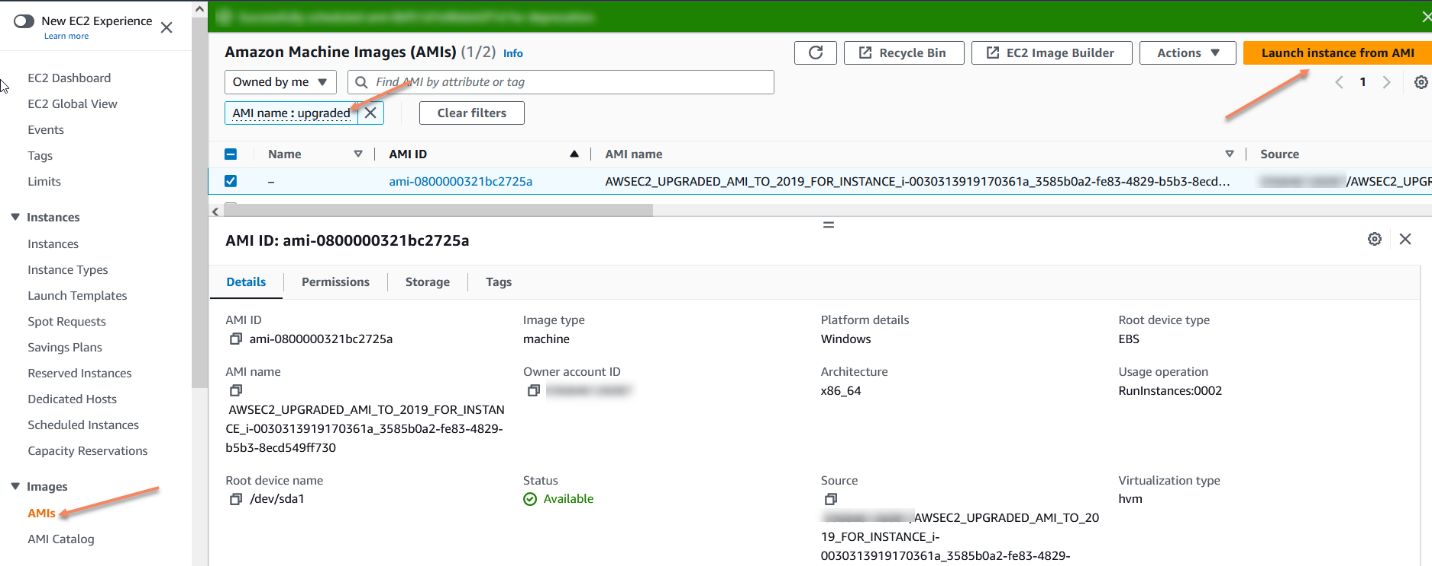
Task: Switch to the Tags tab
Action: pos(499,282)
